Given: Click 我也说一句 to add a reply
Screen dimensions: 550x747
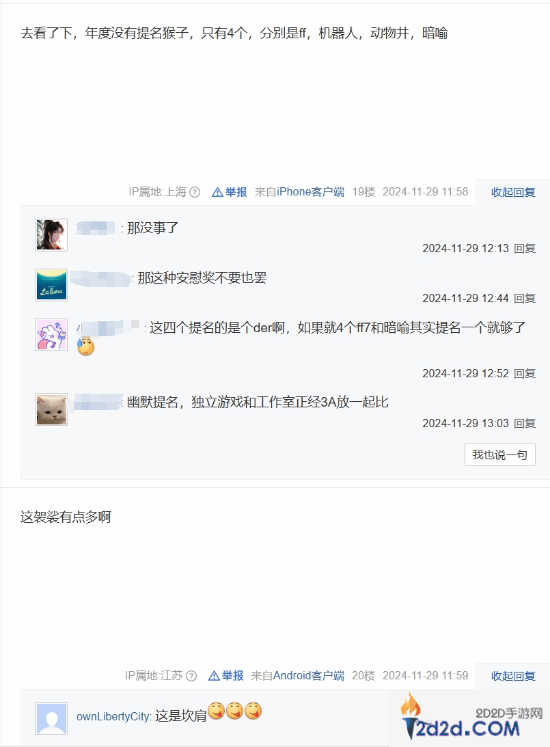Looking at the screenshot, I should pos(500,454).
